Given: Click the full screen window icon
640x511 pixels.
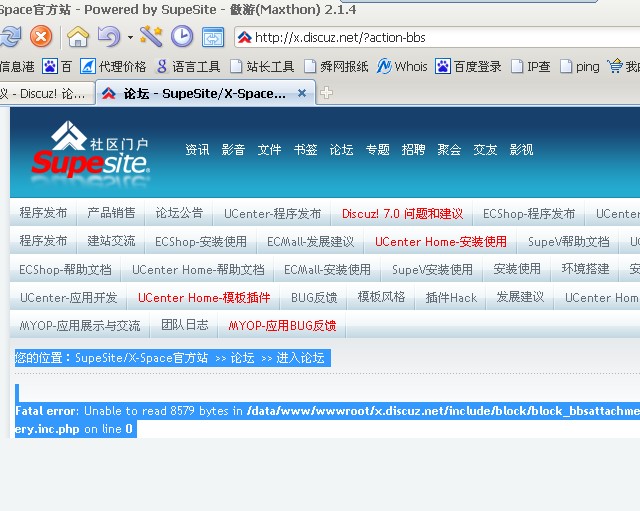Looking at the screenshot, I should coord(213,37).
